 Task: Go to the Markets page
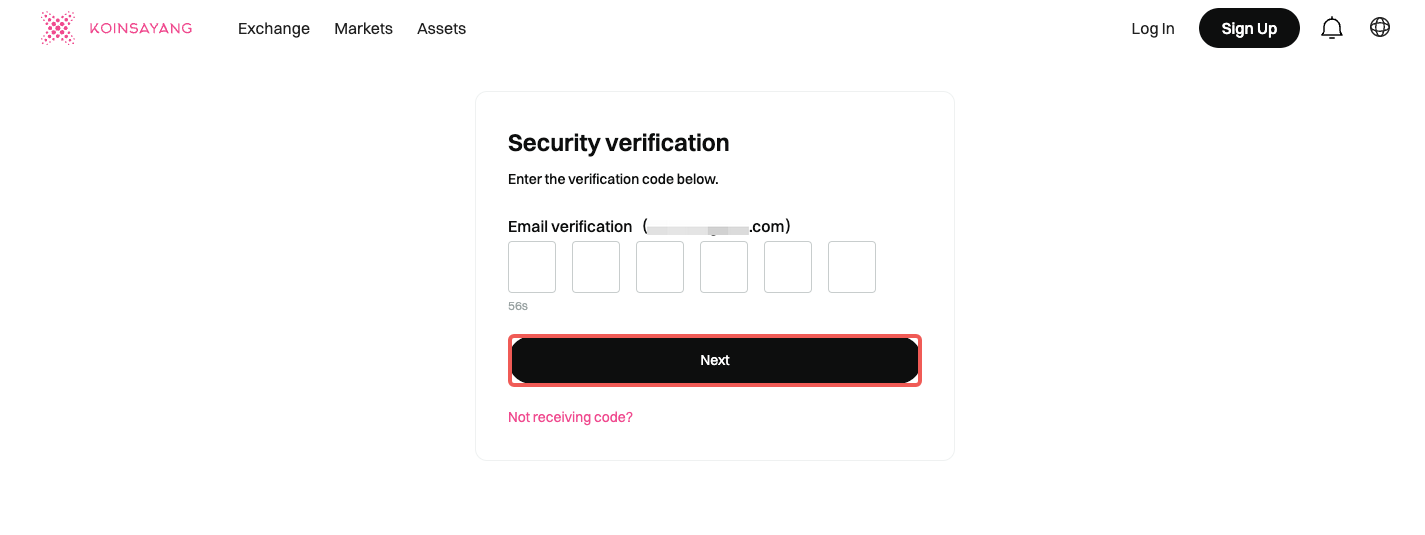(363, 29)
